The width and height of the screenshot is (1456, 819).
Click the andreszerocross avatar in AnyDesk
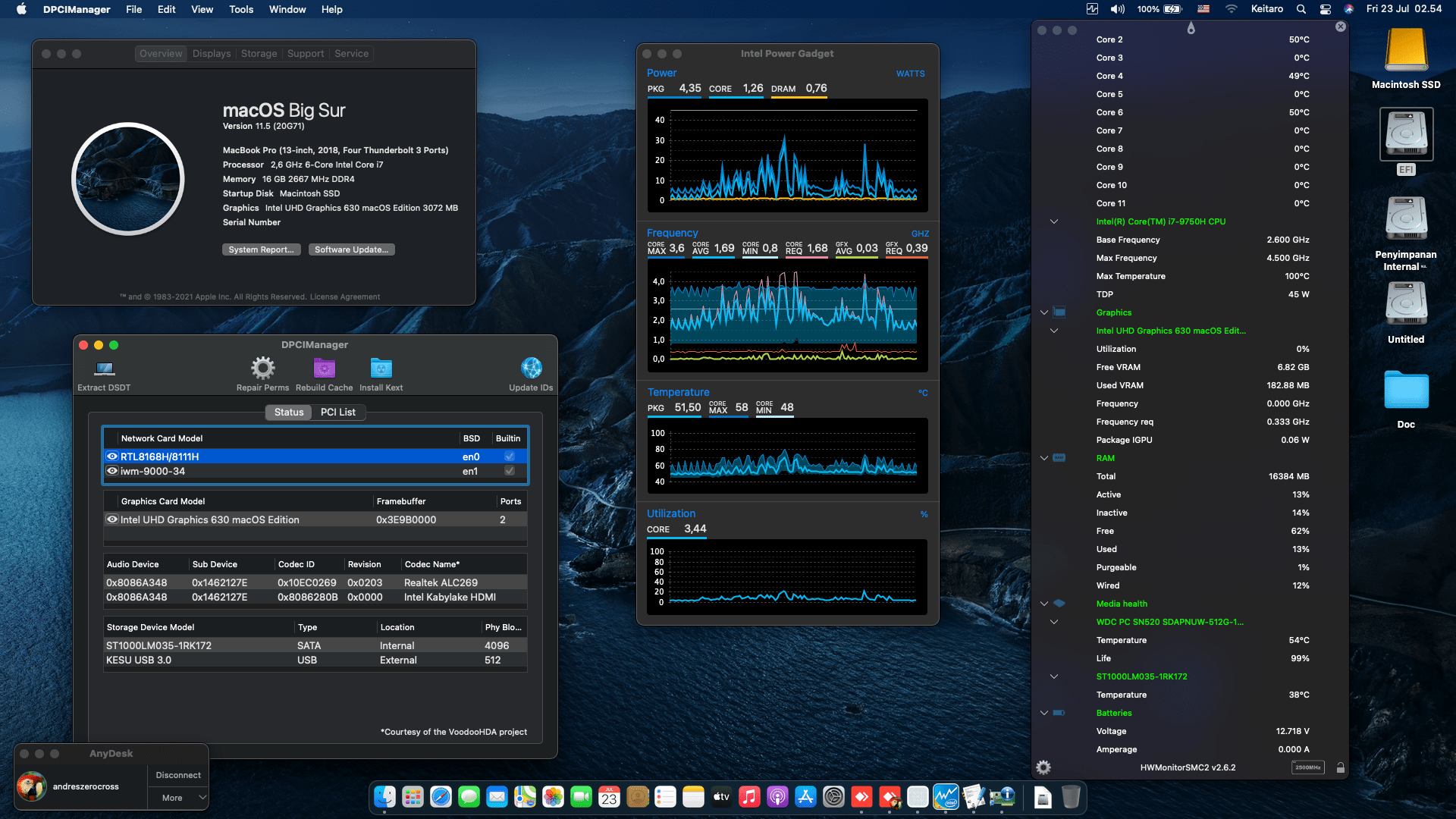tap(31, 786)
